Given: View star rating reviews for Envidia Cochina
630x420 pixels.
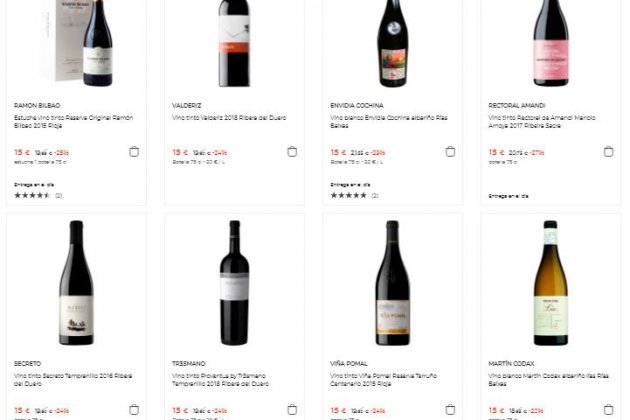Looking at the screenshot, I should coord(348,195).
